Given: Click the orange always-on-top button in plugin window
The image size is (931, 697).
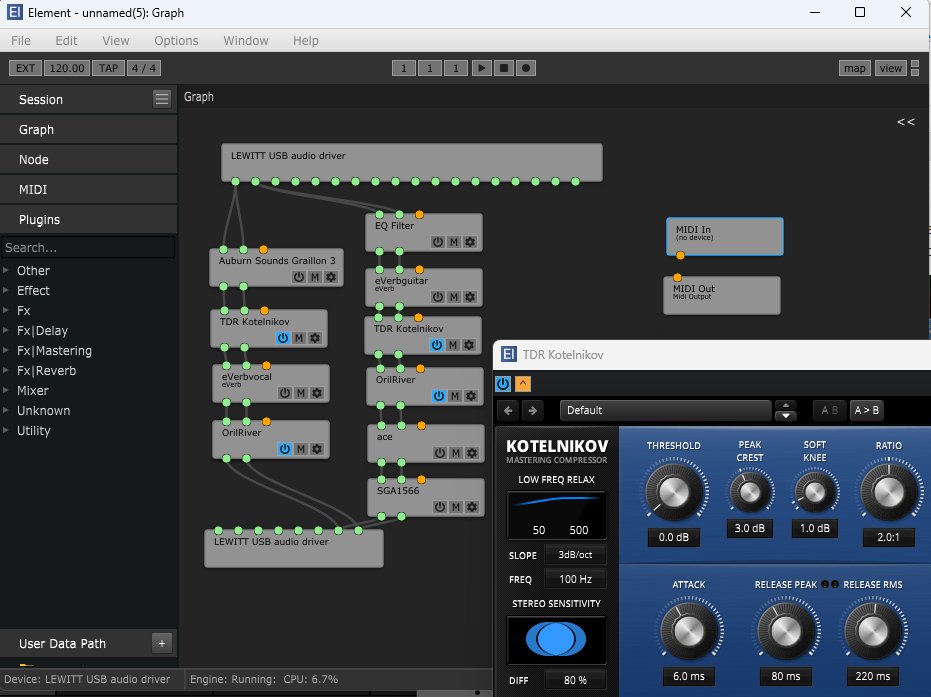Looking at the screenshot, I should point(522,384).
